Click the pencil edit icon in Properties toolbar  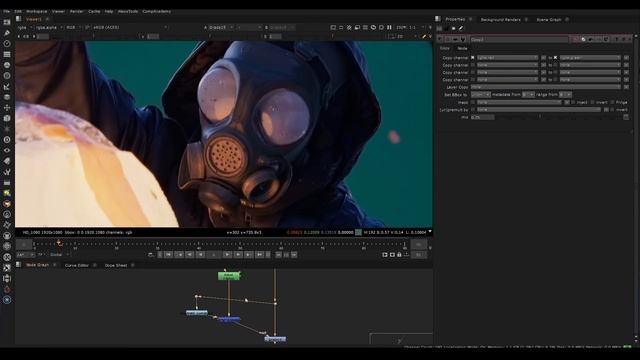click(461, 28)
